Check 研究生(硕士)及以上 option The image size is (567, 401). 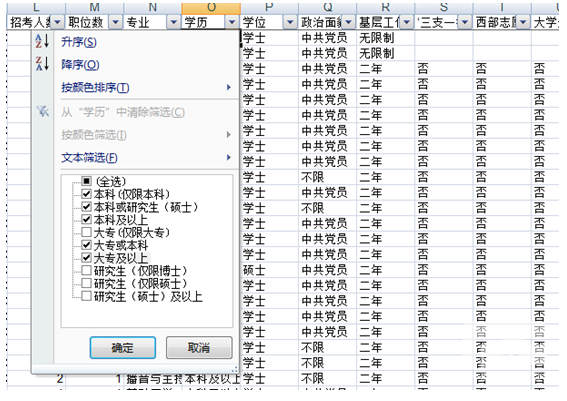coord(86,296)
